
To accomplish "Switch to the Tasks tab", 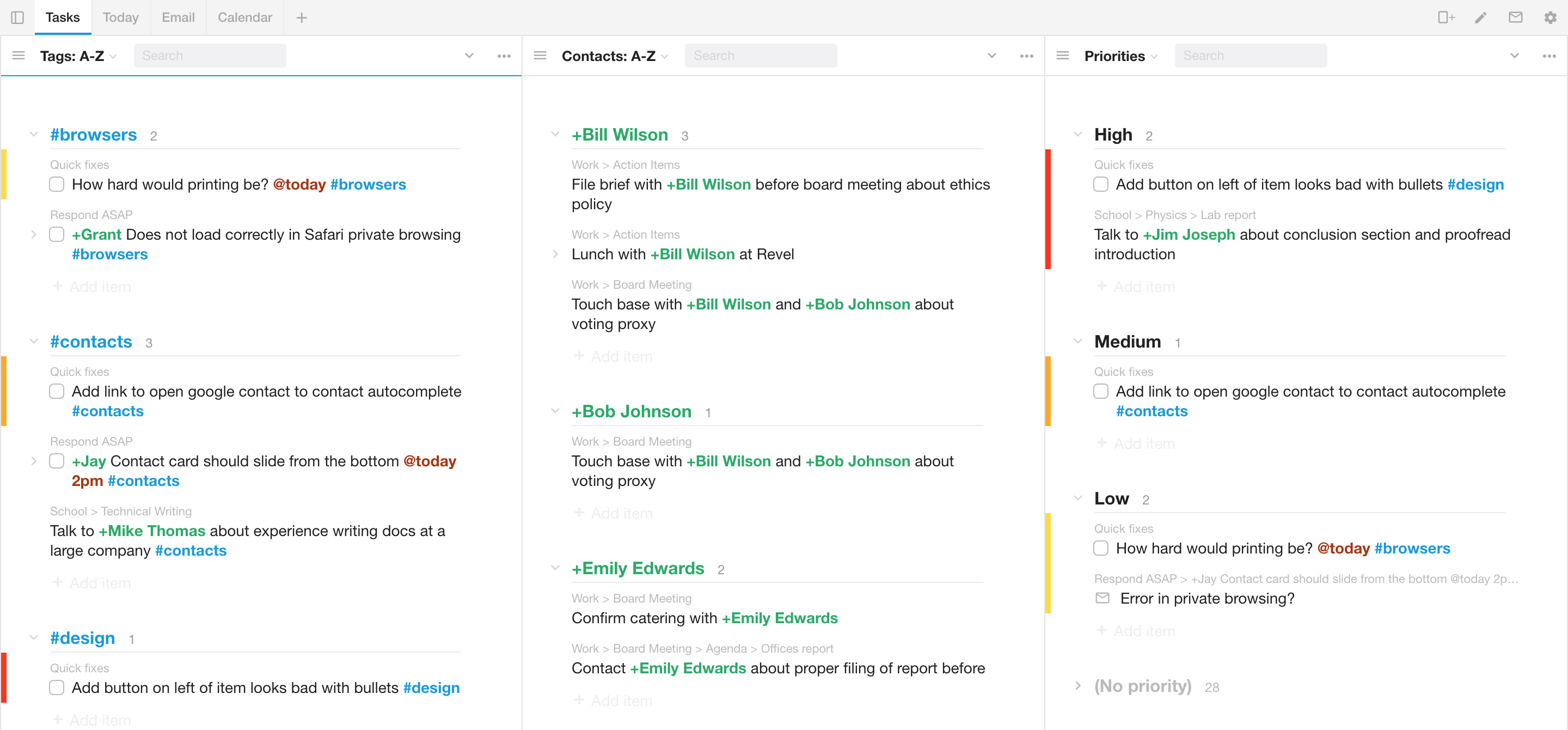I will point(63,17).
